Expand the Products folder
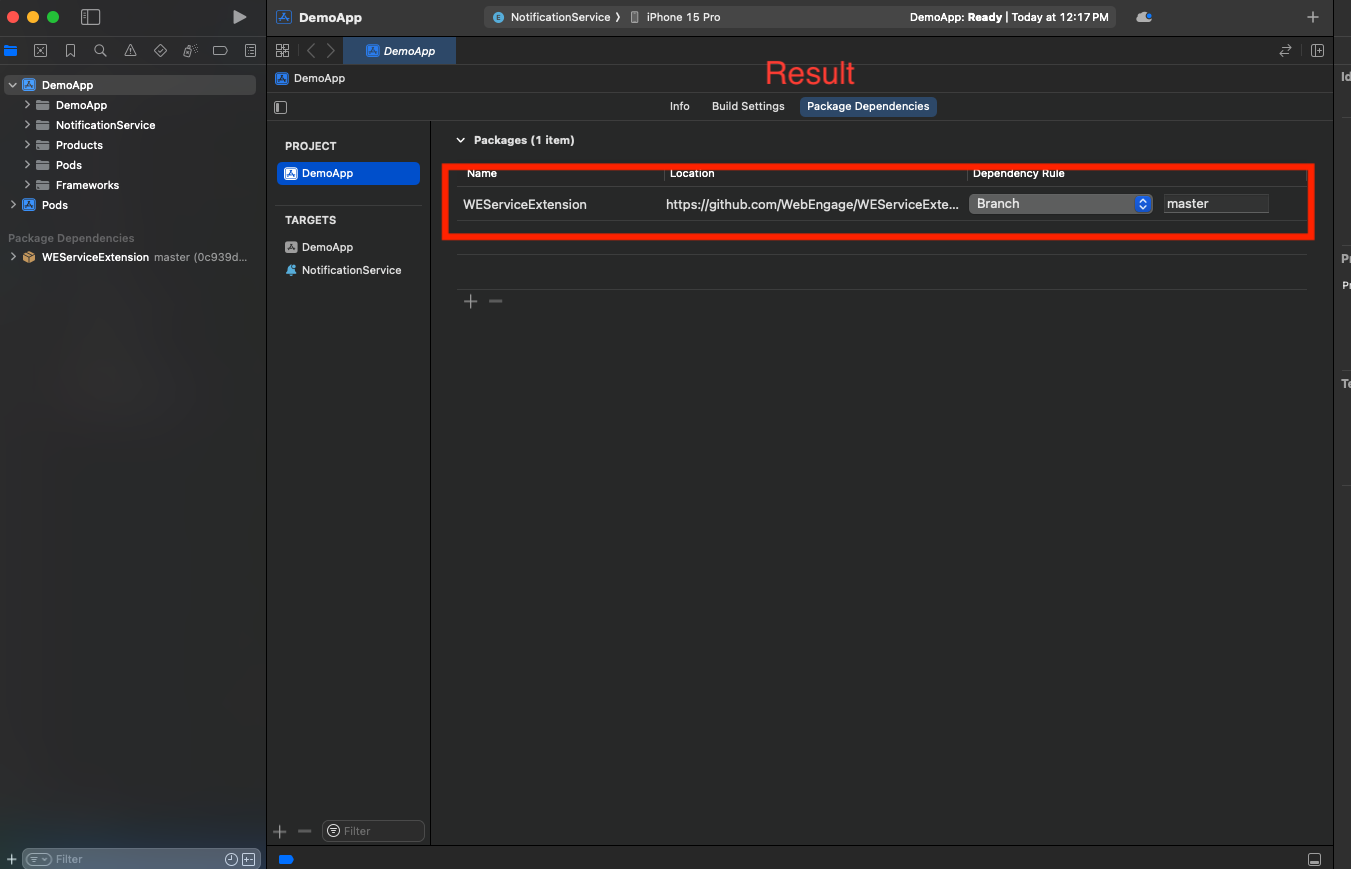 (28, 145)
